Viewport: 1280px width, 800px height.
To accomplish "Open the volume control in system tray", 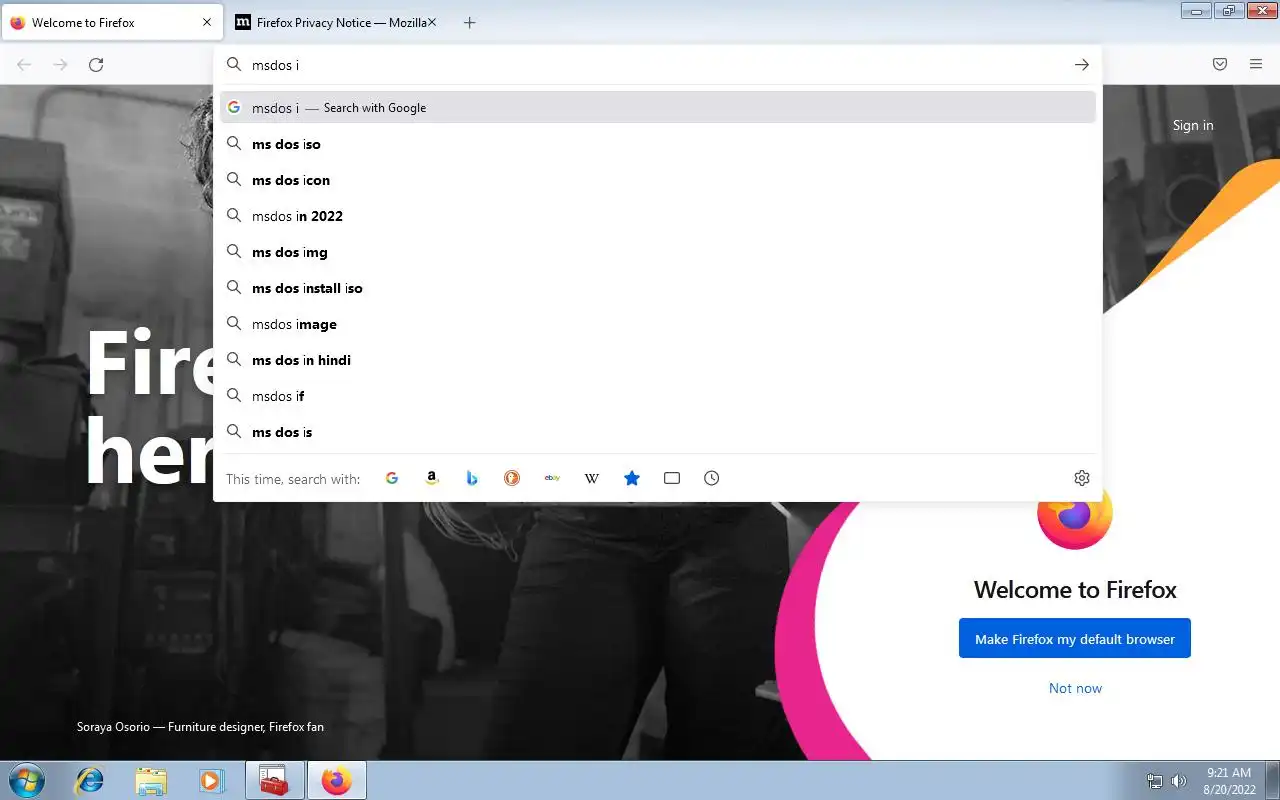I will click(1179, 781).
